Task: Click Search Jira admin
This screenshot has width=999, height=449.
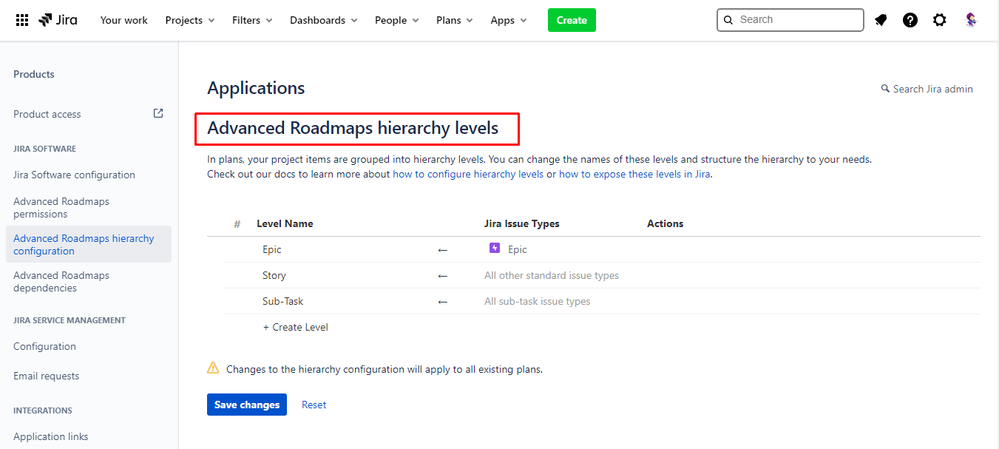Action: coord(927,89)
